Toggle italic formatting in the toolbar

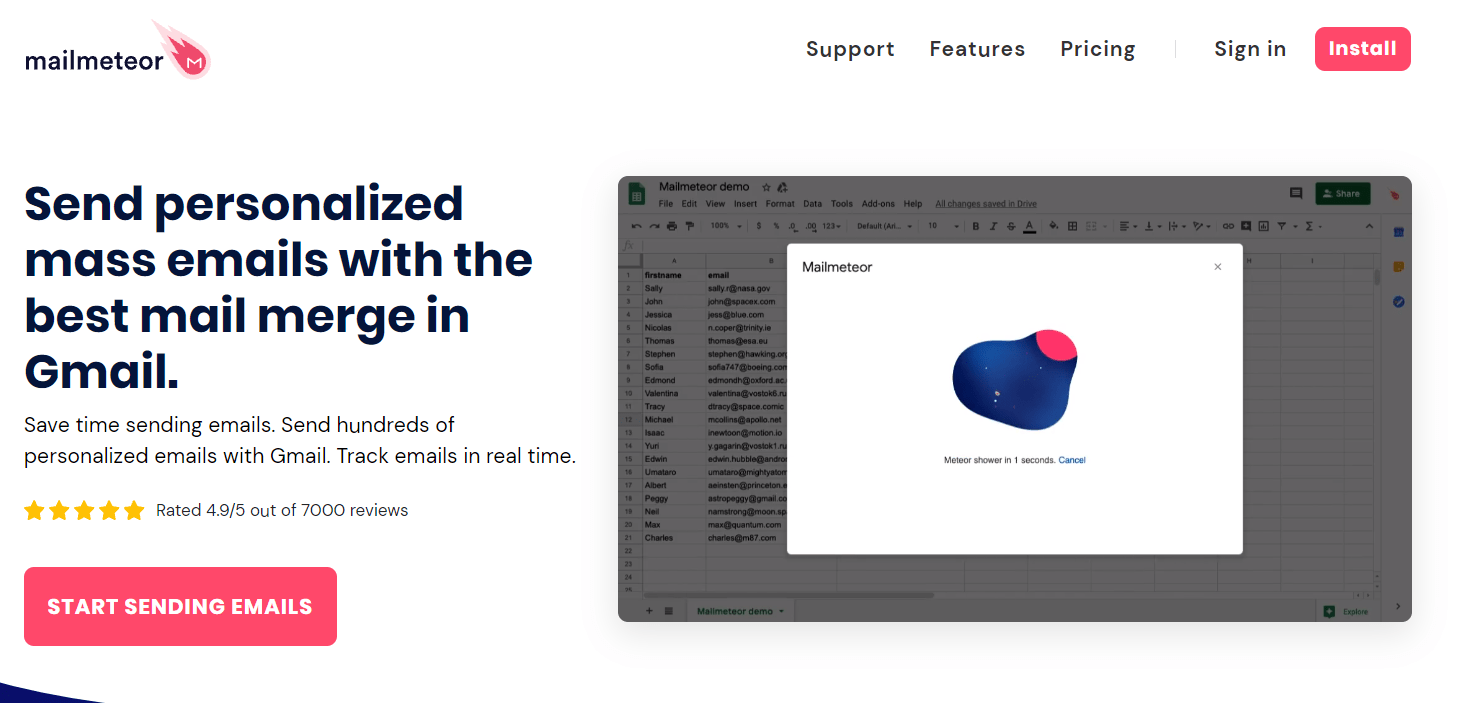pos(994,226)
